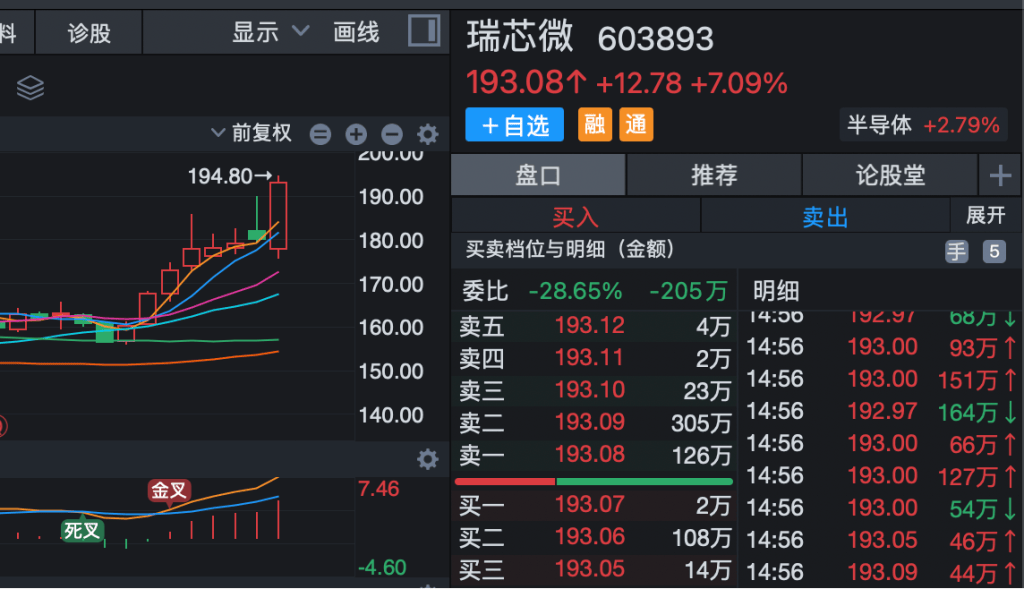Click the trade detail row with 127万
Viewport: 1024px width, 589px height.
881,475
